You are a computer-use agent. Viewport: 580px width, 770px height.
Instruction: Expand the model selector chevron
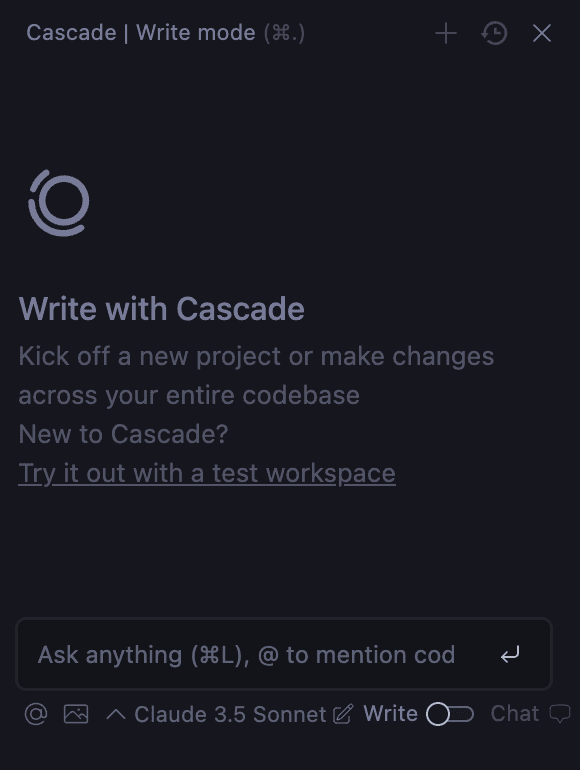116,714
